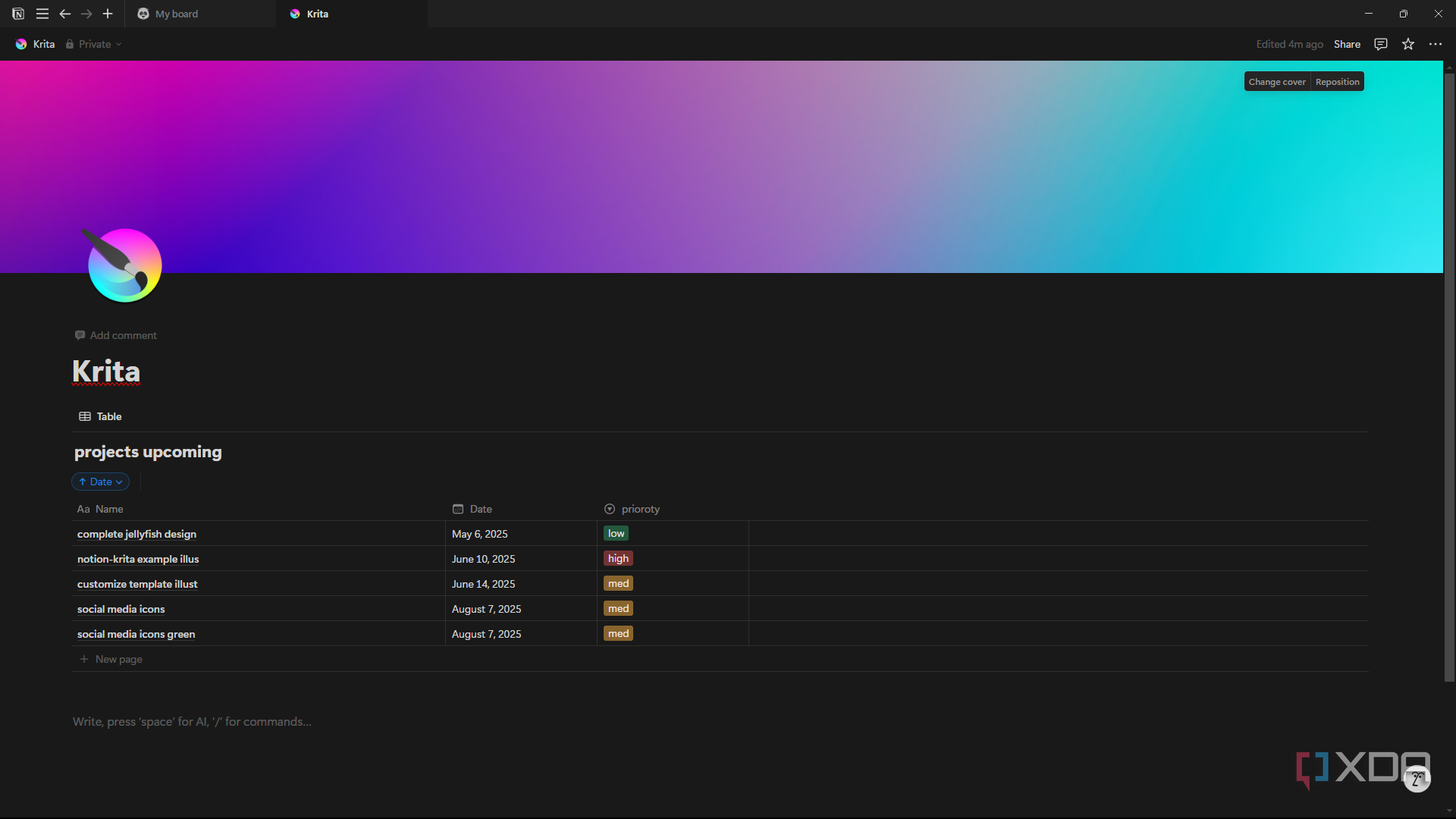
Task: Favorite the page with star icon
Action: point(1408,44)
